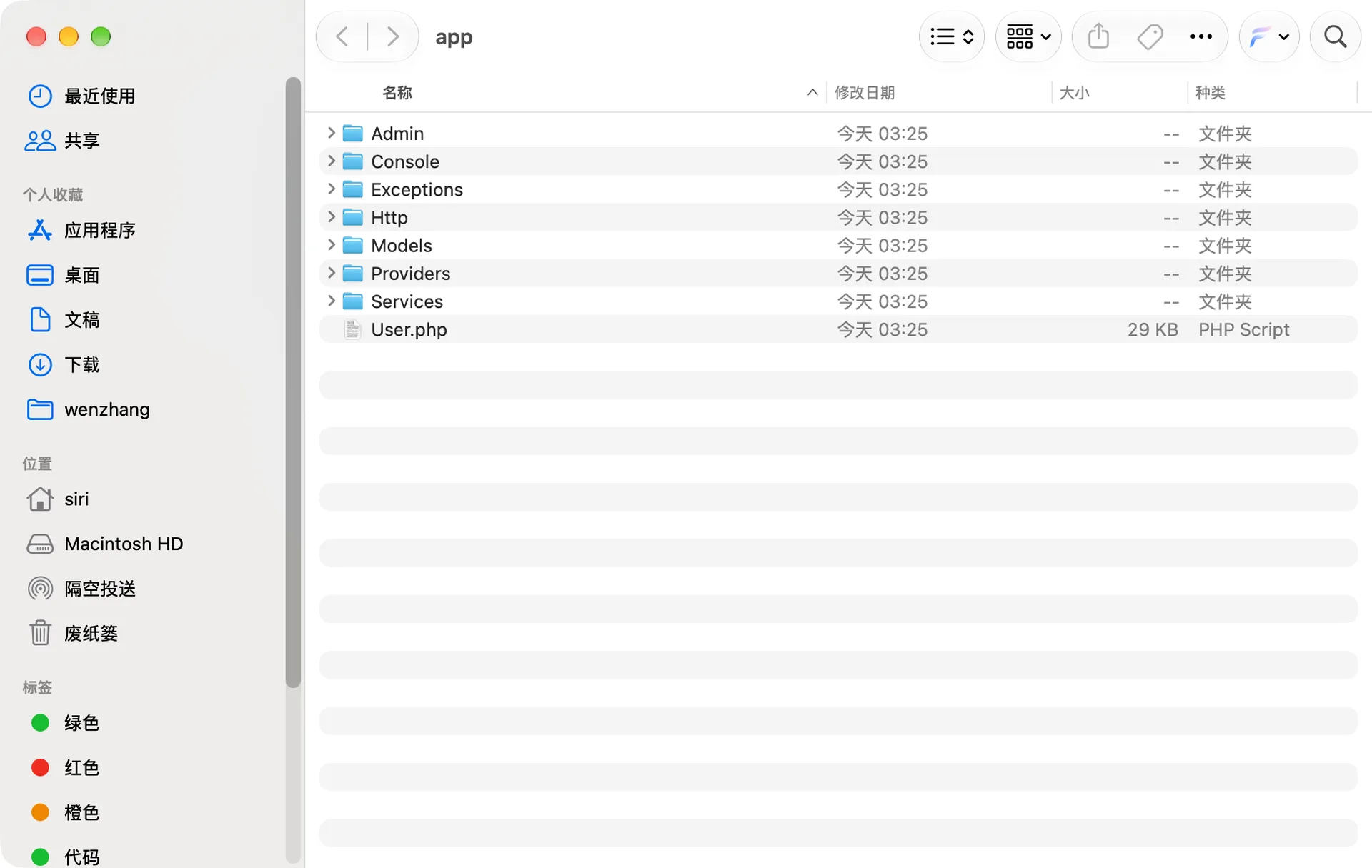This screenshot has height=868, width=1372.
Task: Click the tag icon in the toolbar
Action: coord(1150,36)
